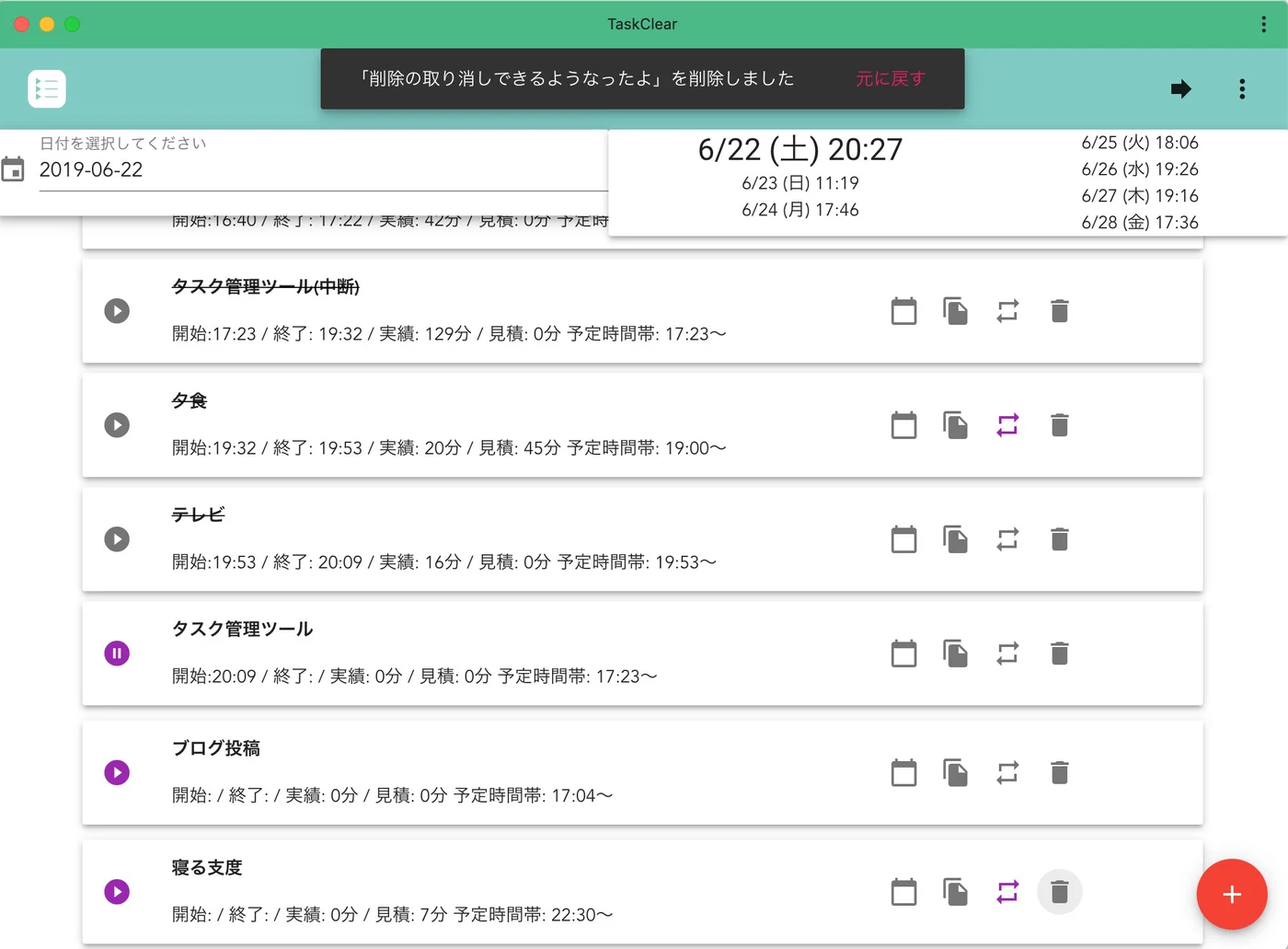Viewport: 1288px width, 949px height.
Task: Delete the running タスク管理ツール task
Action: pyautogui.click(x=1060, y=654)
